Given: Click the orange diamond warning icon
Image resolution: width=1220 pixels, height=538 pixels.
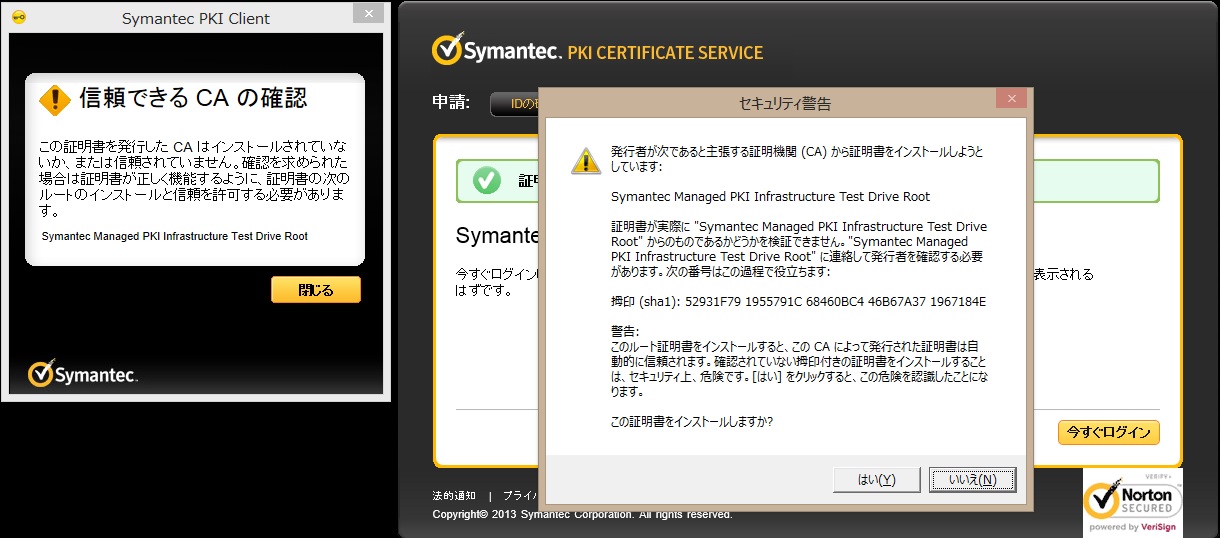Looking at the screenshot, I should (x=54, y=99).
